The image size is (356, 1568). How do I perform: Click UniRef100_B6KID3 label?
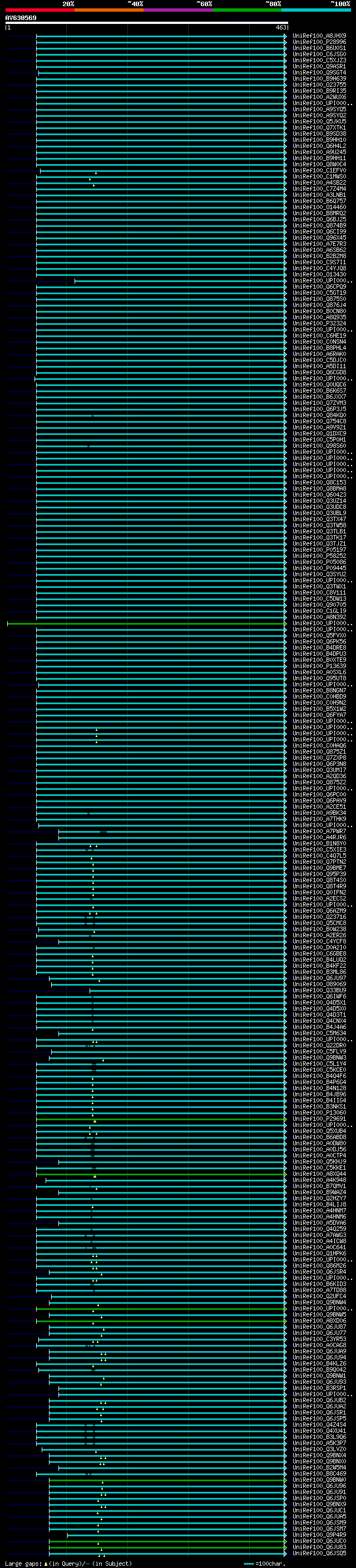319,1284
